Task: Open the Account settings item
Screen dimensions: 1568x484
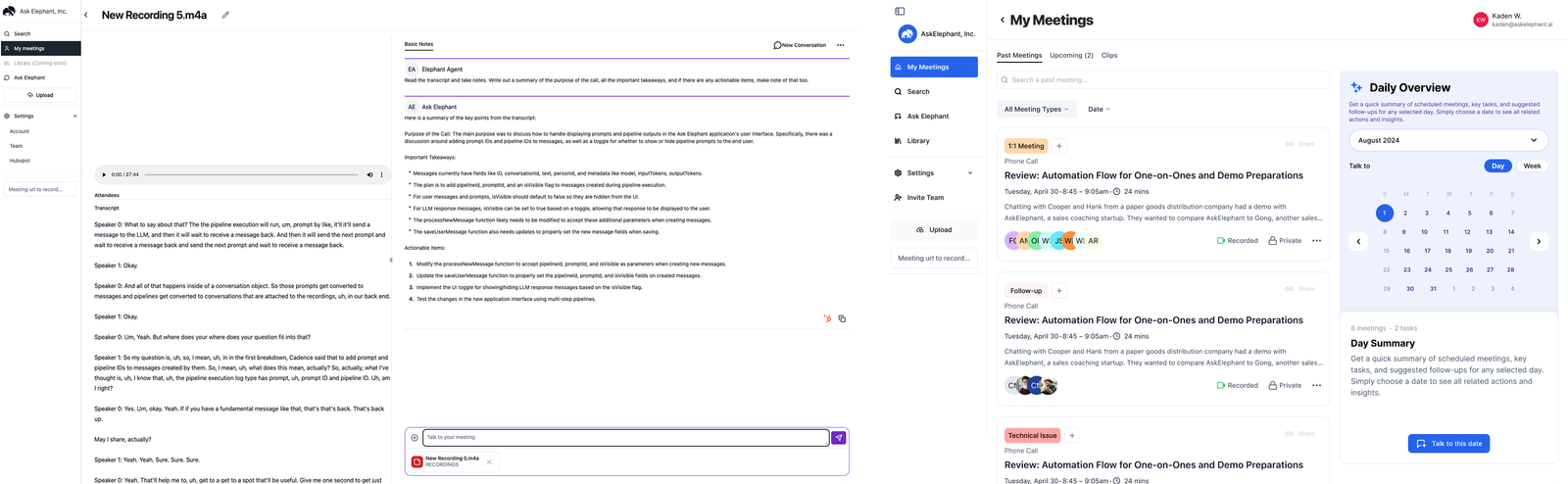Action: (20, 131)
